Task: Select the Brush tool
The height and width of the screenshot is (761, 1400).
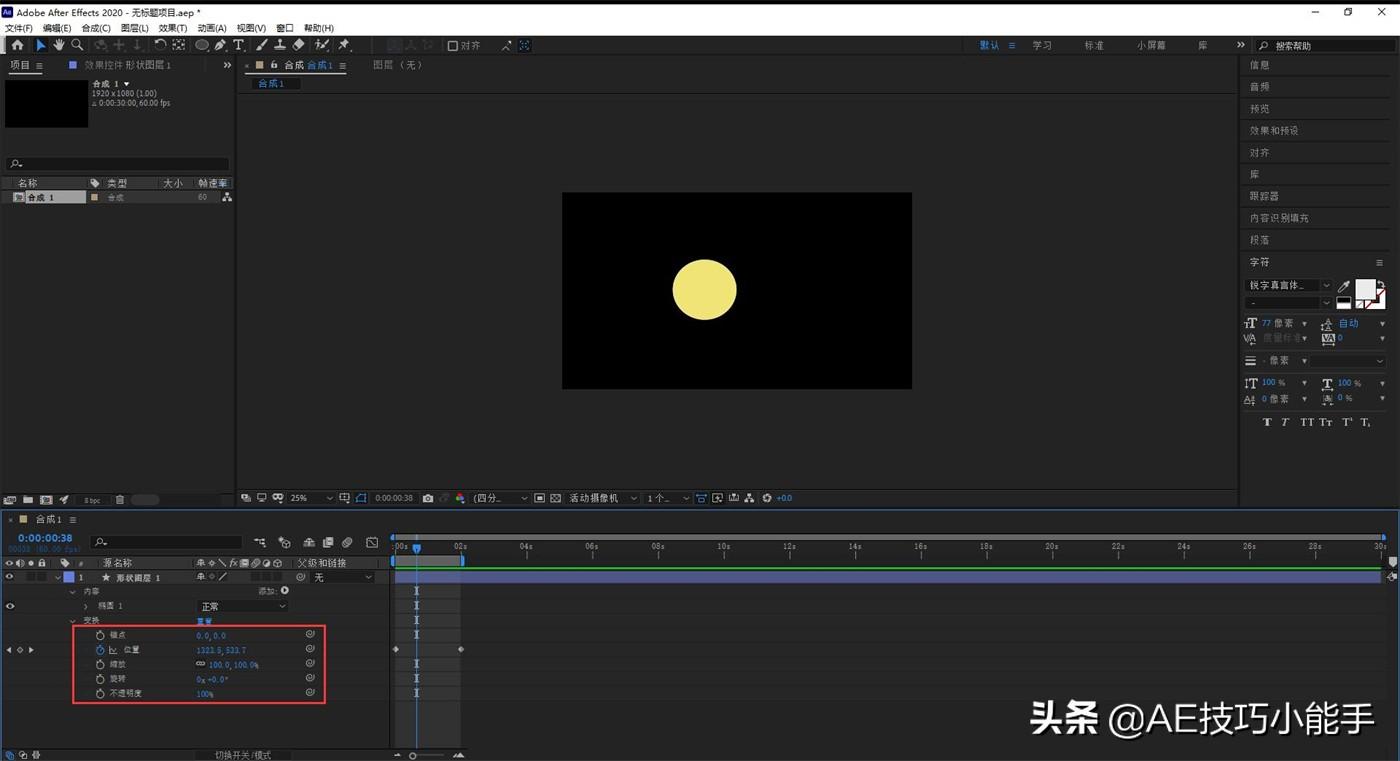Action: point(262,45)
